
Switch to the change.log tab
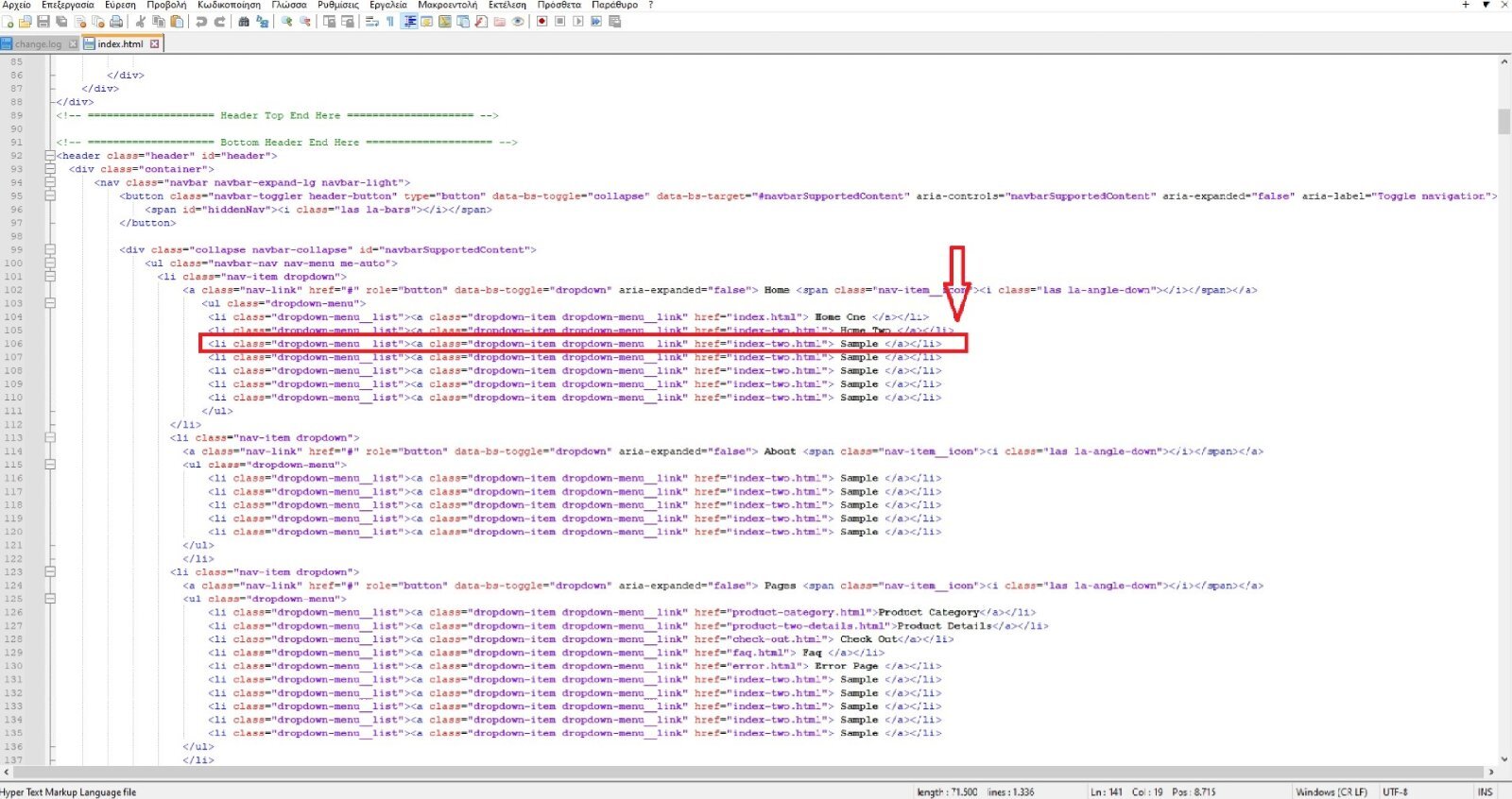pyautogui.click(x=38, y=43)
